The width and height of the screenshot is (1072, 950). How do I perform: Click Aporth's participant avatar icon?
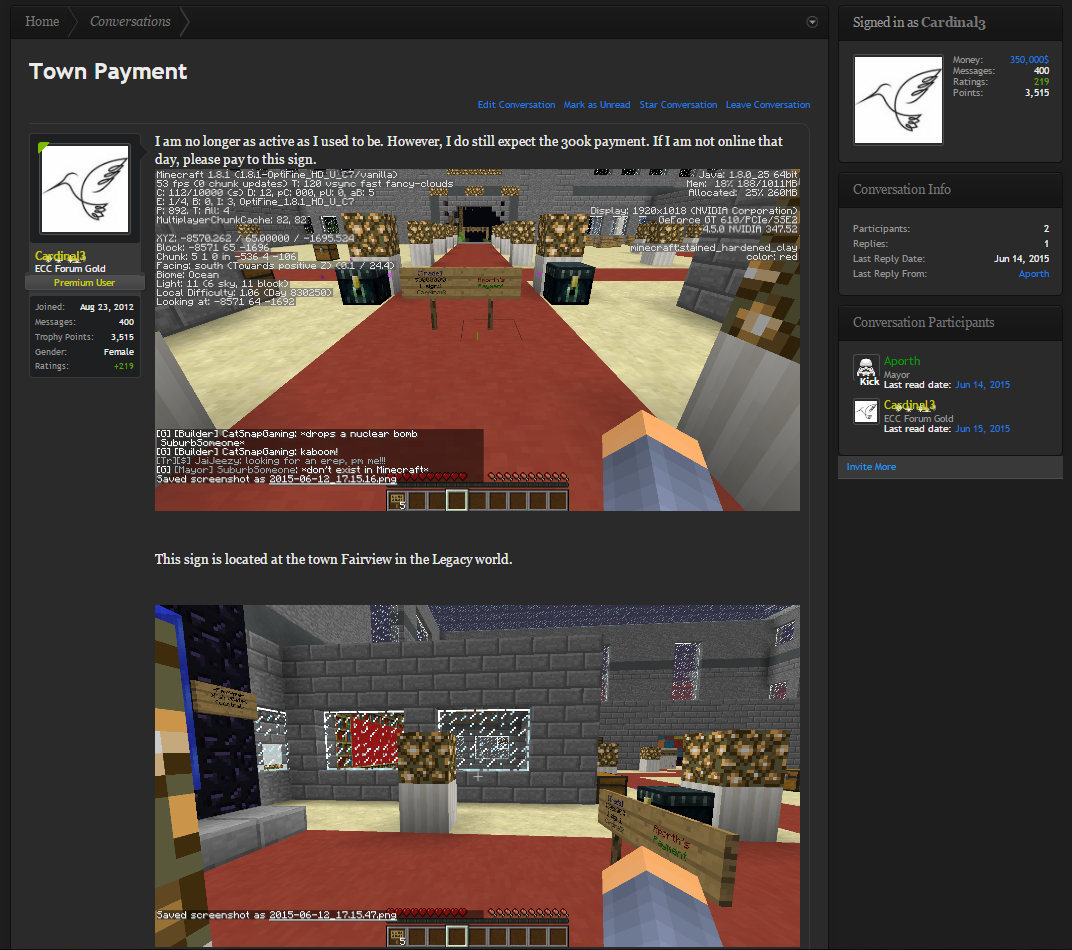[866, 366]
